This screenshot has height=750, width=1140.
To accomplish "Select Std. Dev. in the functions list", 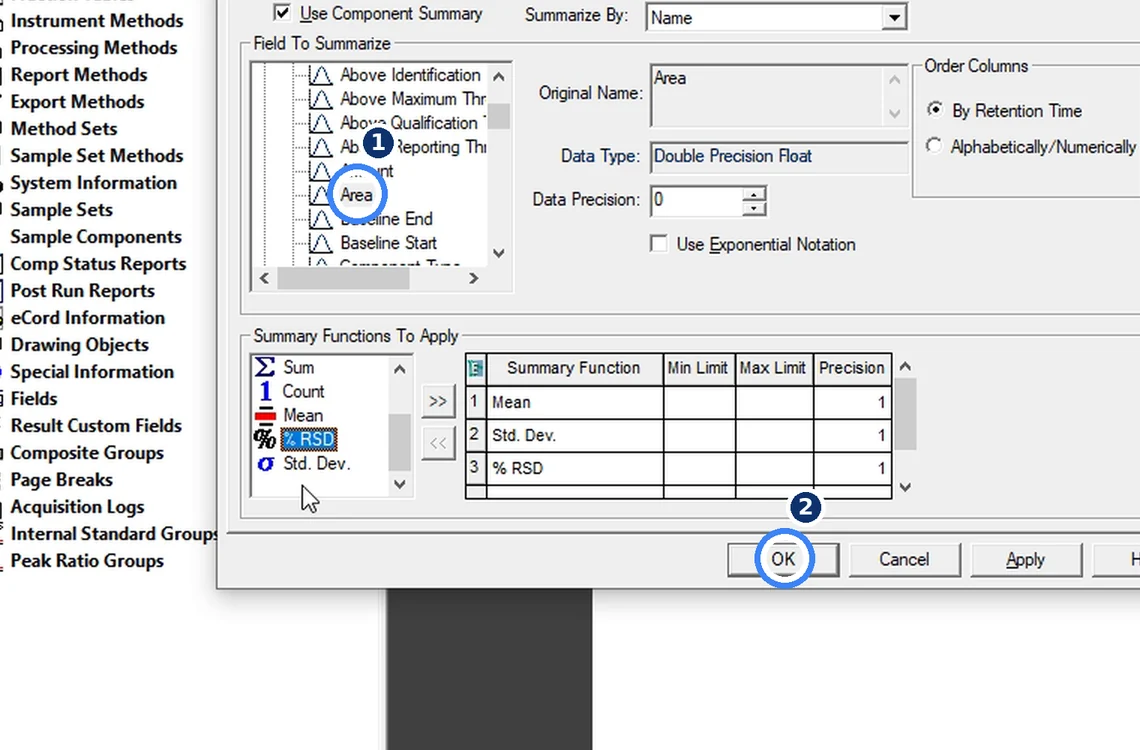I will 316,464.
